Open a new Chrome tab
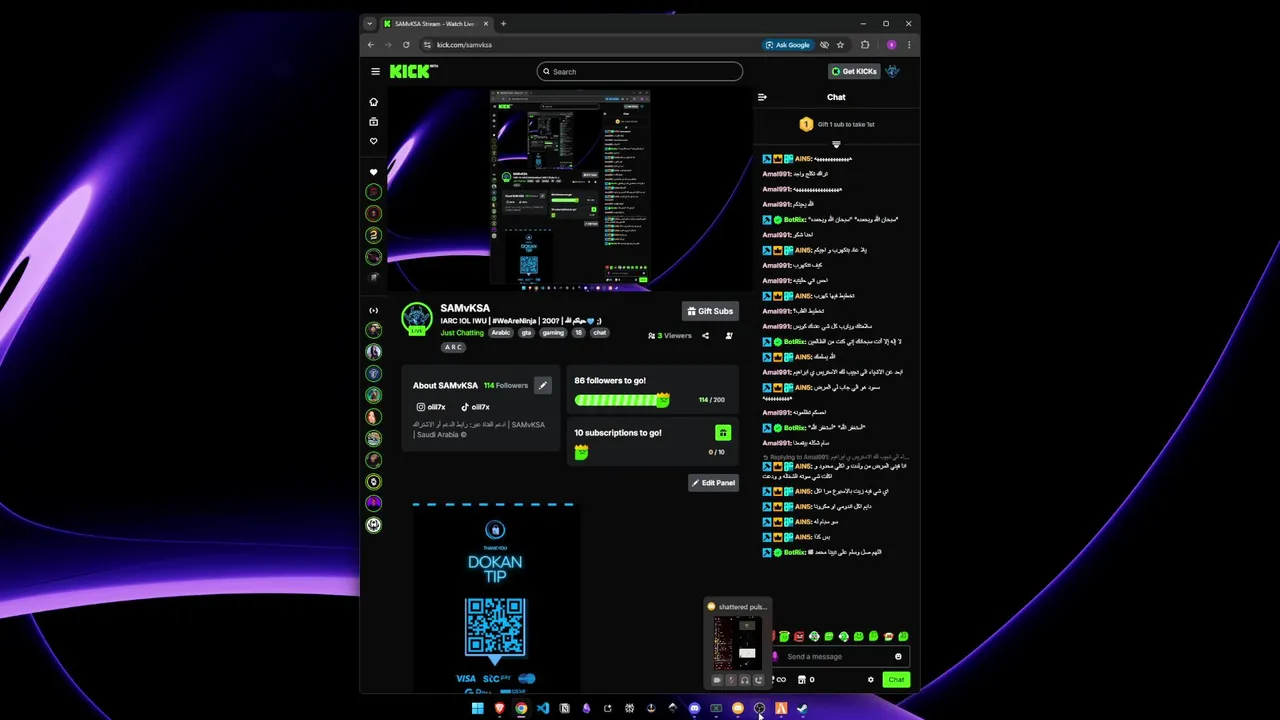The width and height of the screenshot is (1280, 720). point(504,23)
